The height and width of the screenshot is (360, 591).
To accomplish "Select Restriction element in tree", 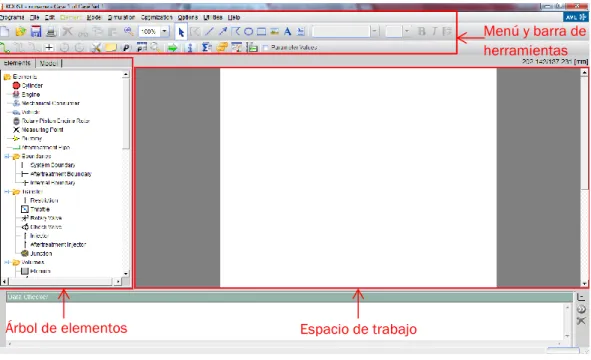I will [44, 201].
